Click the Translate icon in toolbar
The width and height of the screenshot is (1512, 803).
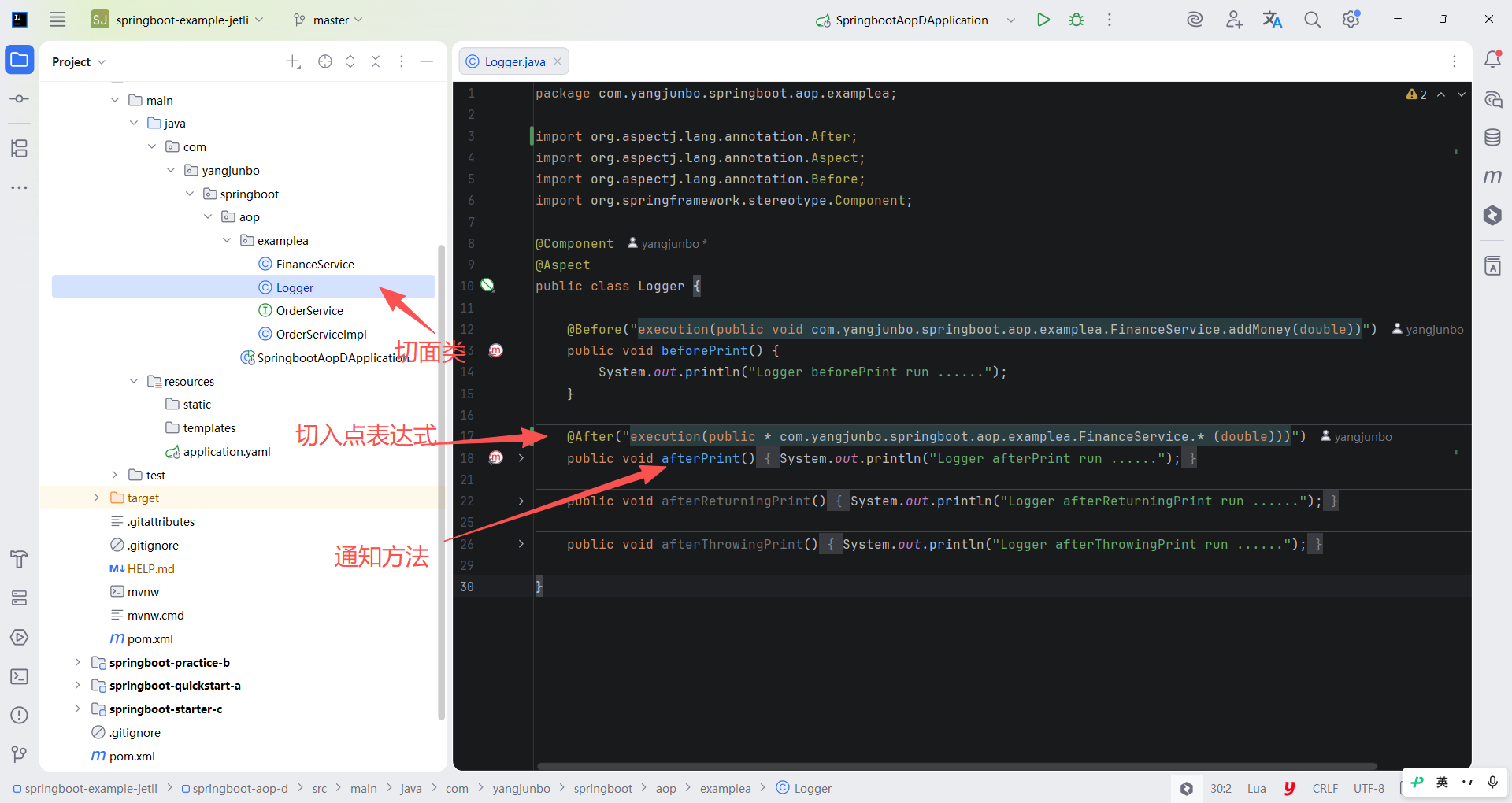[1273, 20]
